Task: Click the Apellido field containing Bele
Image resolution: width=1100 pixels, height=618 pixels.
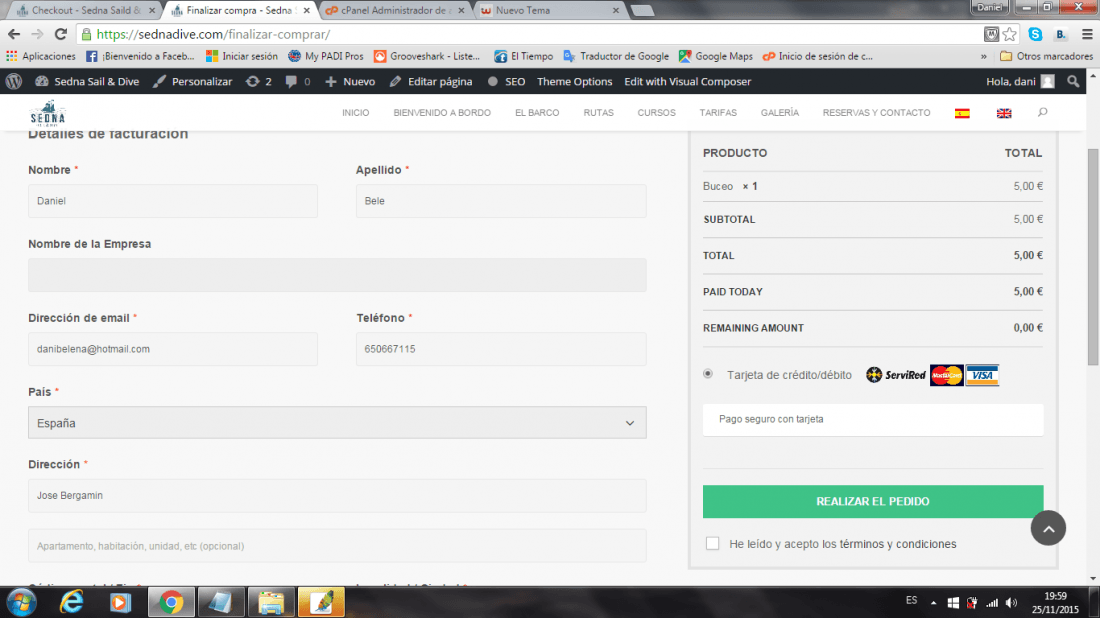Action: (501, 201)
